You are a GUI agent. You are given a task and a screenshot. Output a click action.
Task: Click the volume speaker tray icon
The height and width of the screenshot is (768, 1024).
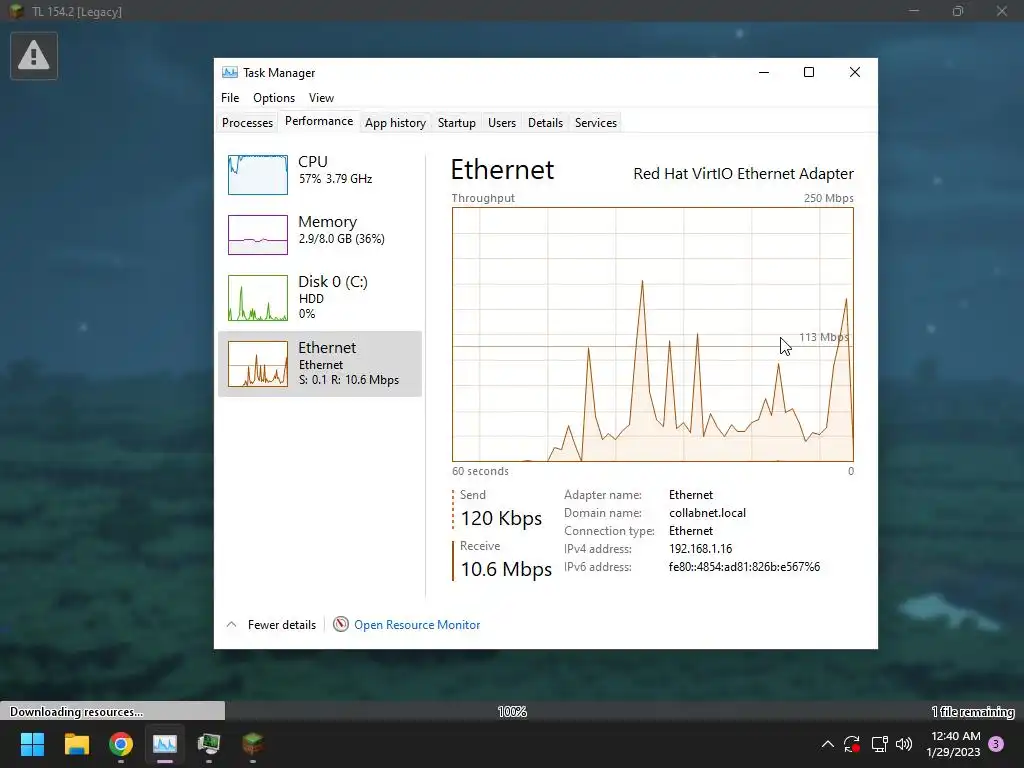tap(904, 744)
